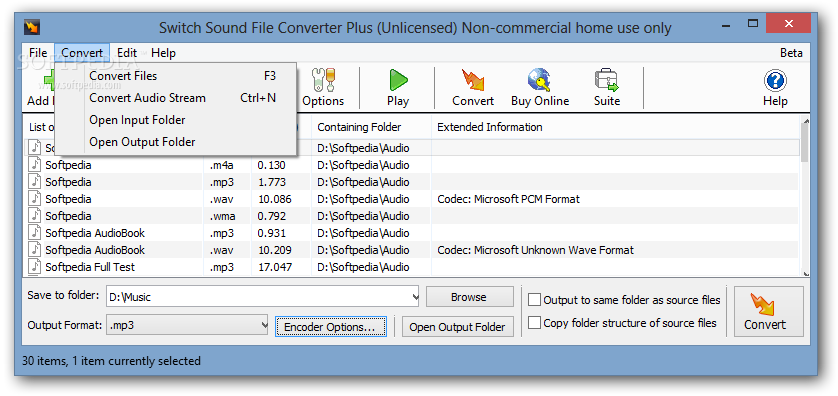Click the .wma format cell
The image size is (838, 396).
pyautogui.click(x=223, y=216)
